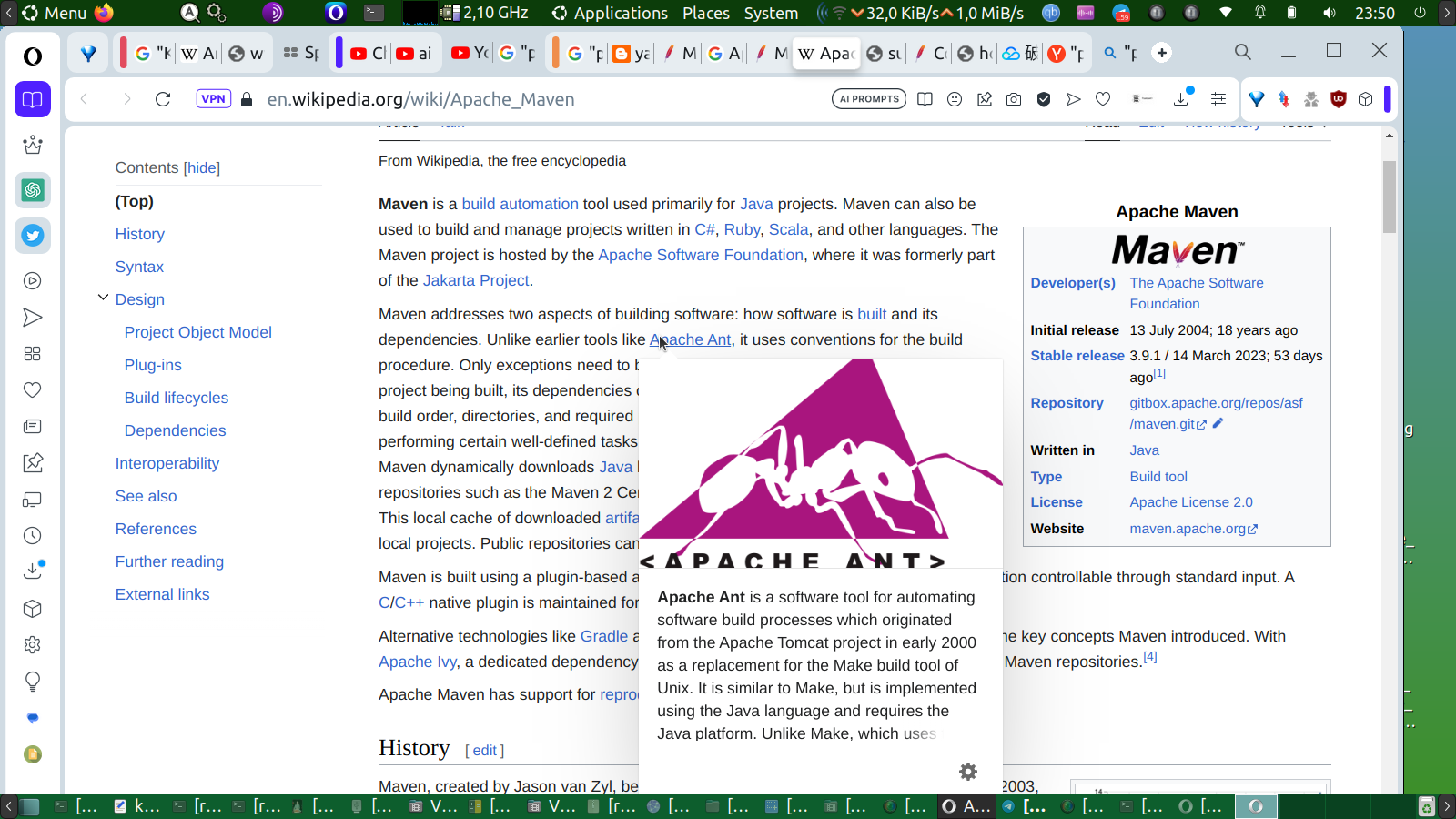
Task: Open Easy Setup sliders icon
Action: click(x=1218, y=99)
